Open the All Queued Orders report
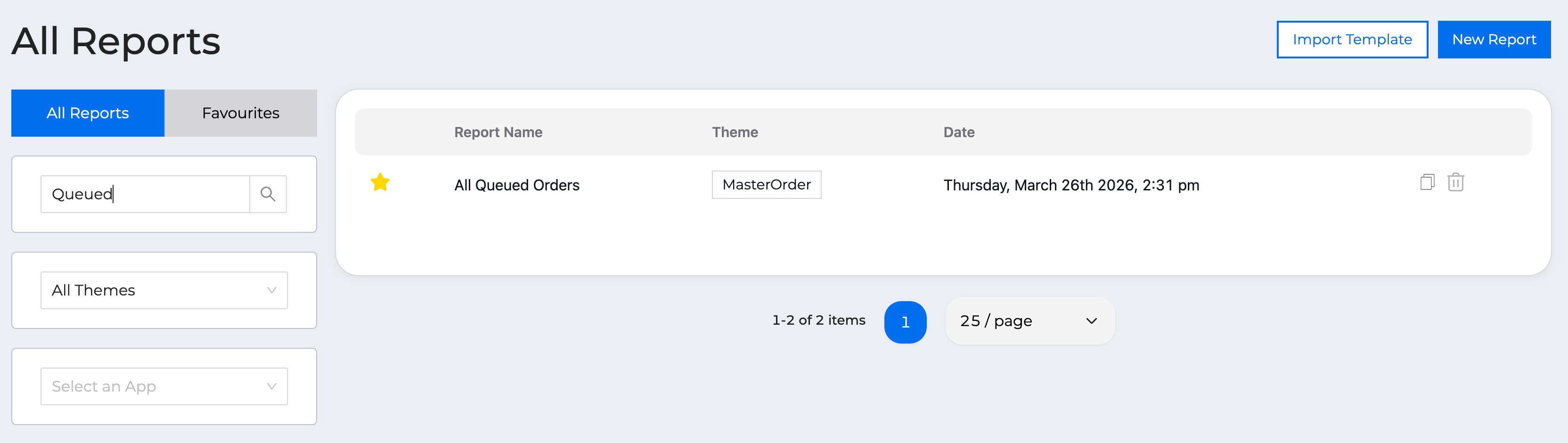 click(517, 185)
